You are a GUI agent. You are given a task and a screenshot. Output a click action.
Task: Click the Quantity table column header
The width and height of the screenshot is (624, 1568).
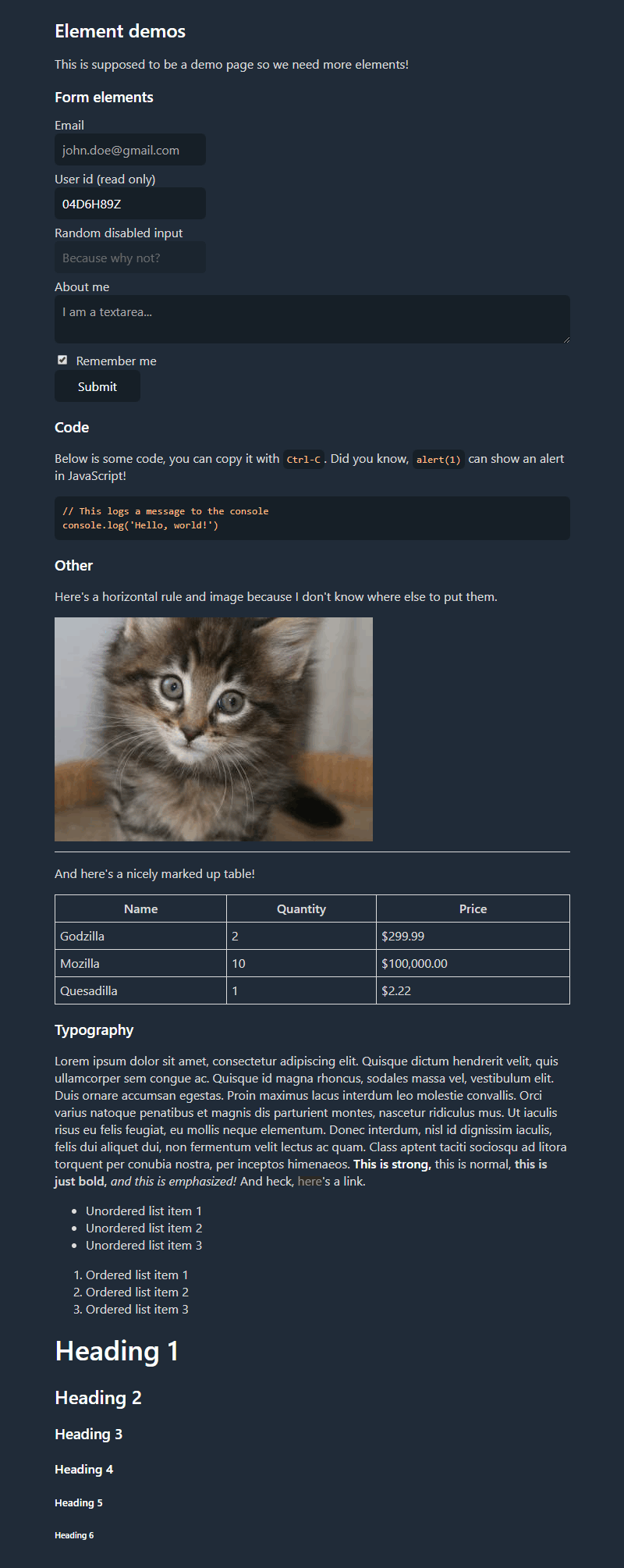[x=301, y=908]
